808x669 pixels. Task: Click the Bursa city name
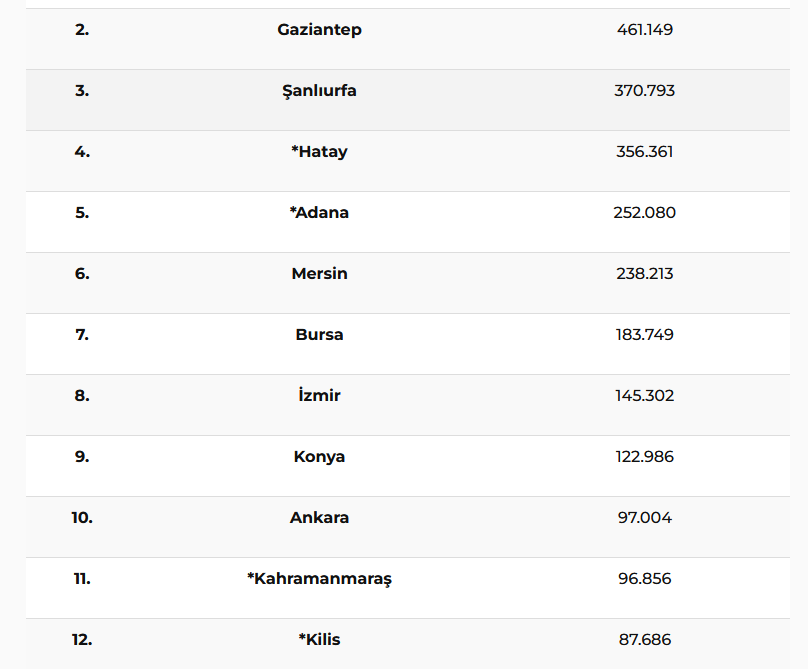point(319,335)
